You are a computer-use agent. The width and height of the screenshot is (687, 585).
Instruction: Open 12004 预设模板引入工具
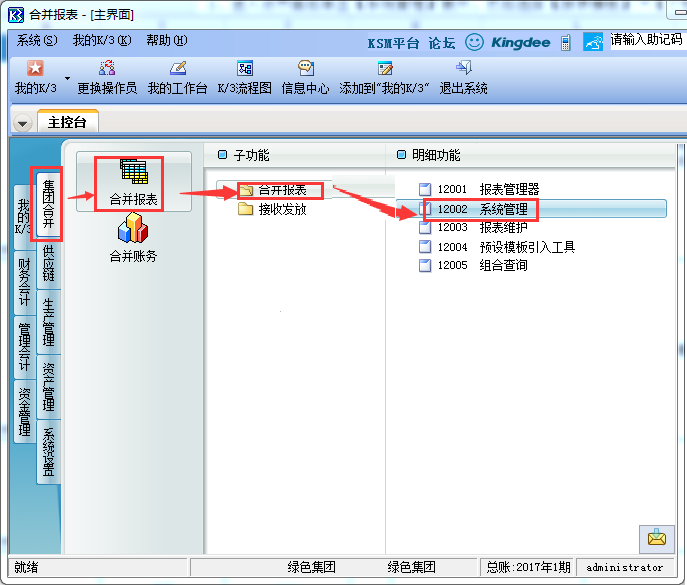pyautogui.click(x=497, y=247)
